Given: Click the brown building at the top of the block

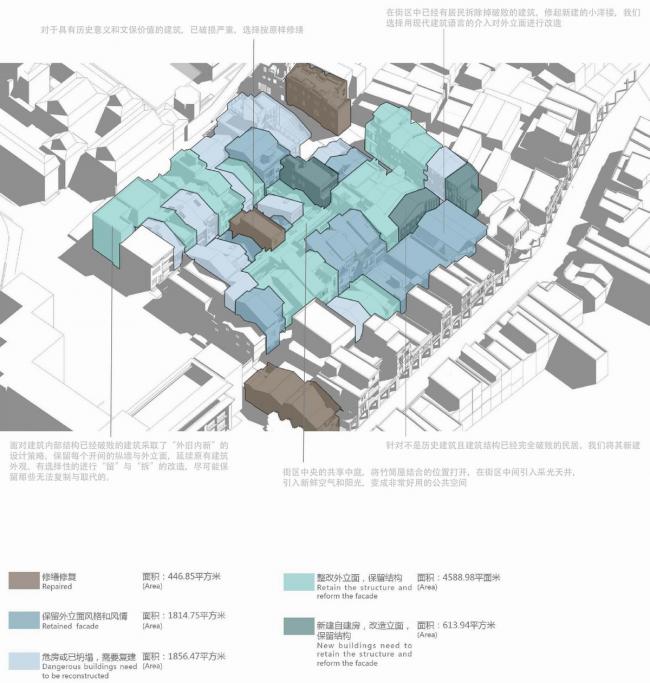Looking at the screenshot, I should coord(317,97).
